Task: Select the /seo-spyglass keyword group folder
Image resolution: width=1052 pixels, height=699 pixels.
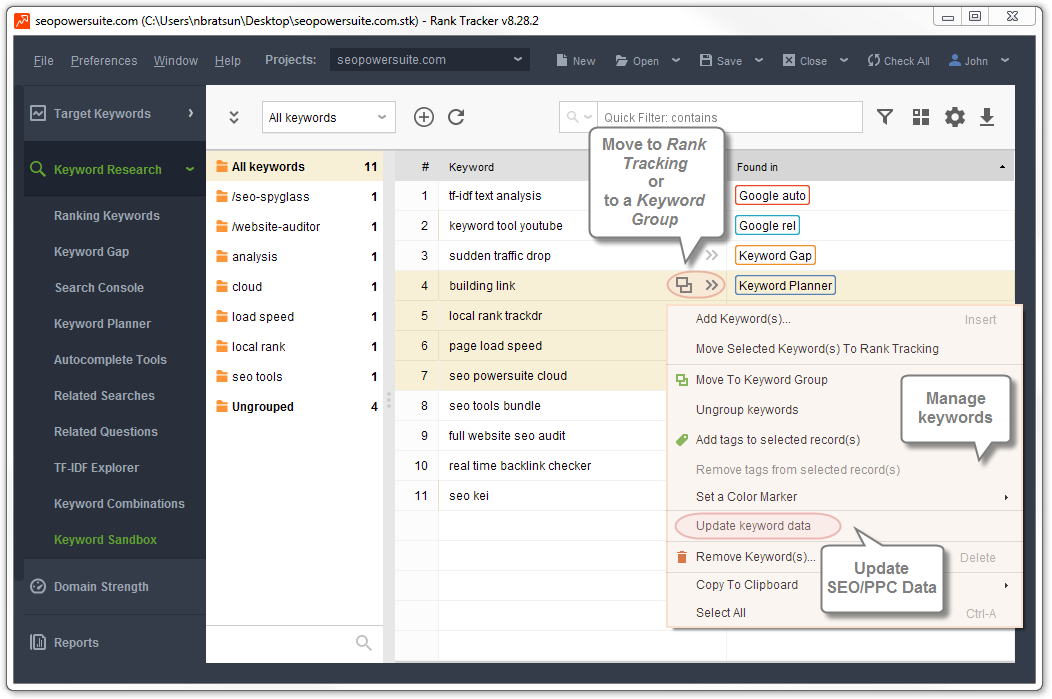Action: (x=296, y=197)
